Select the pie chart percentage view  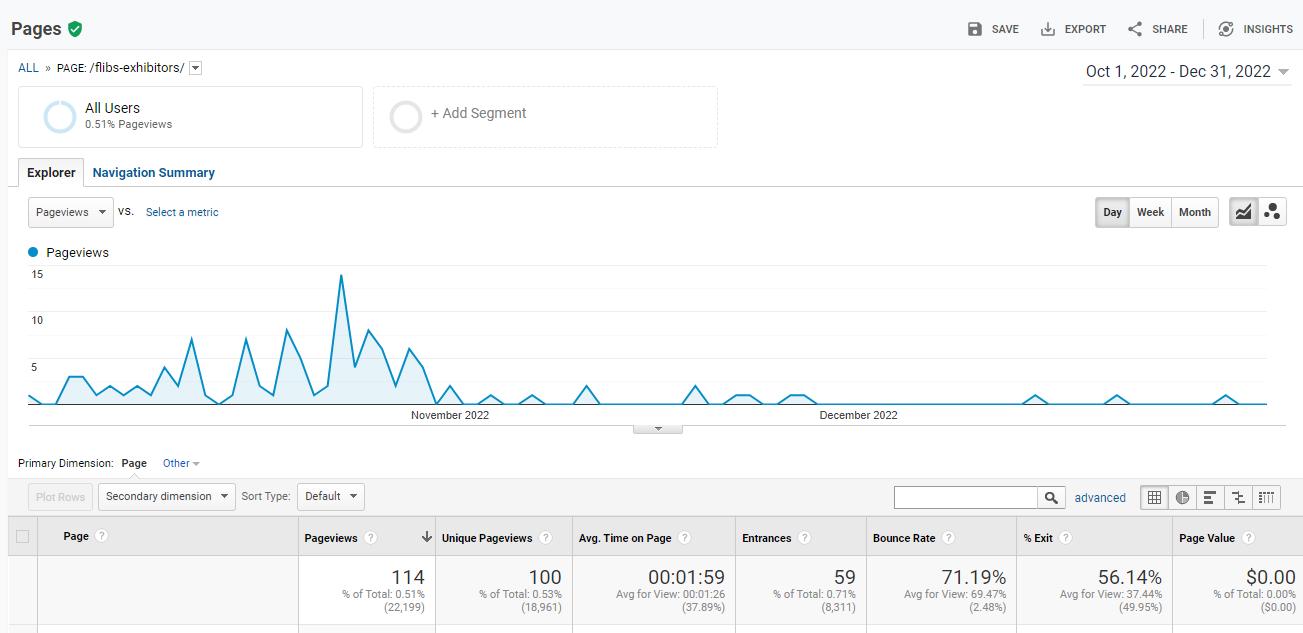[x=1183, y=497]
